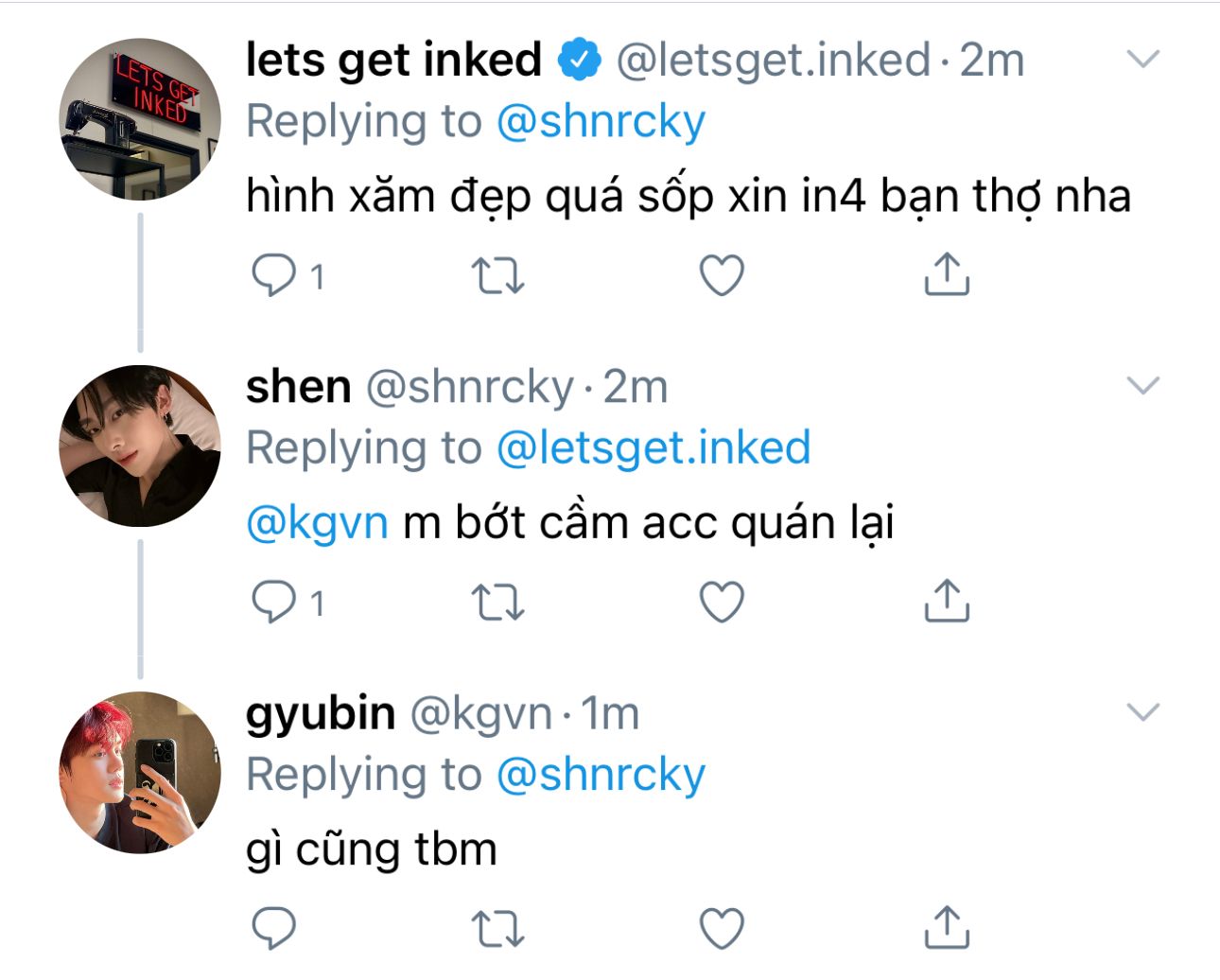View lets get inked profile picture
The width and height of the screenshot is (1220, 980).
pos(140,119)
